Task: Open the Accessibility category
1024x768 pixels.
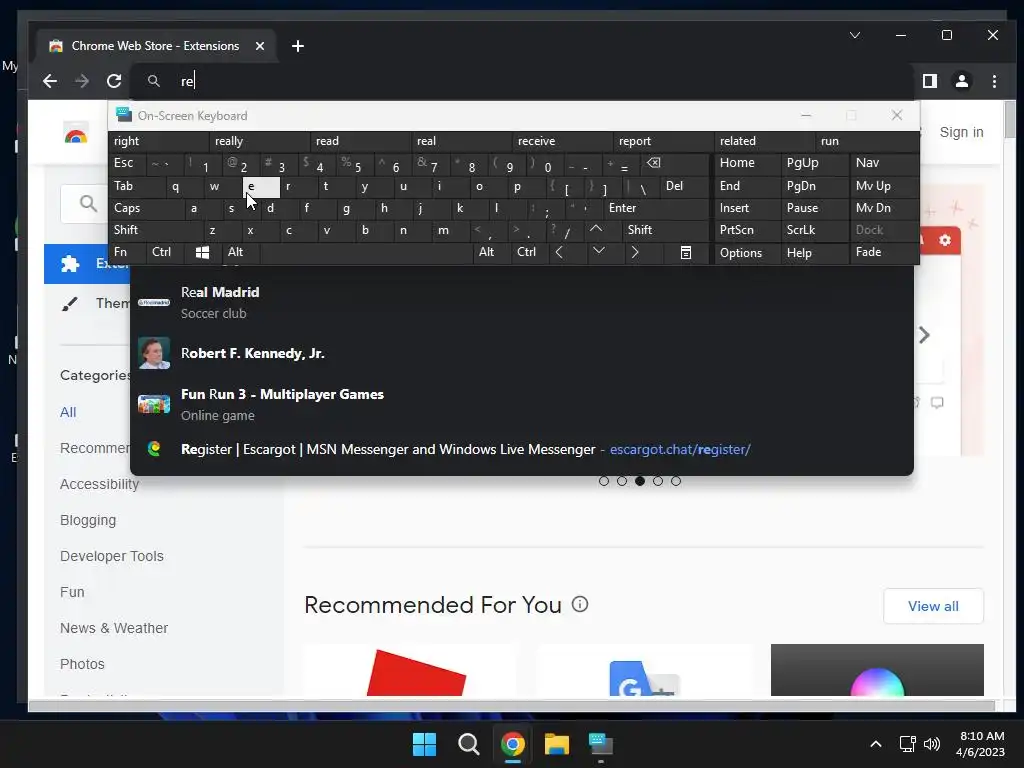Action: pyautogui.click(x=99, y=484)
